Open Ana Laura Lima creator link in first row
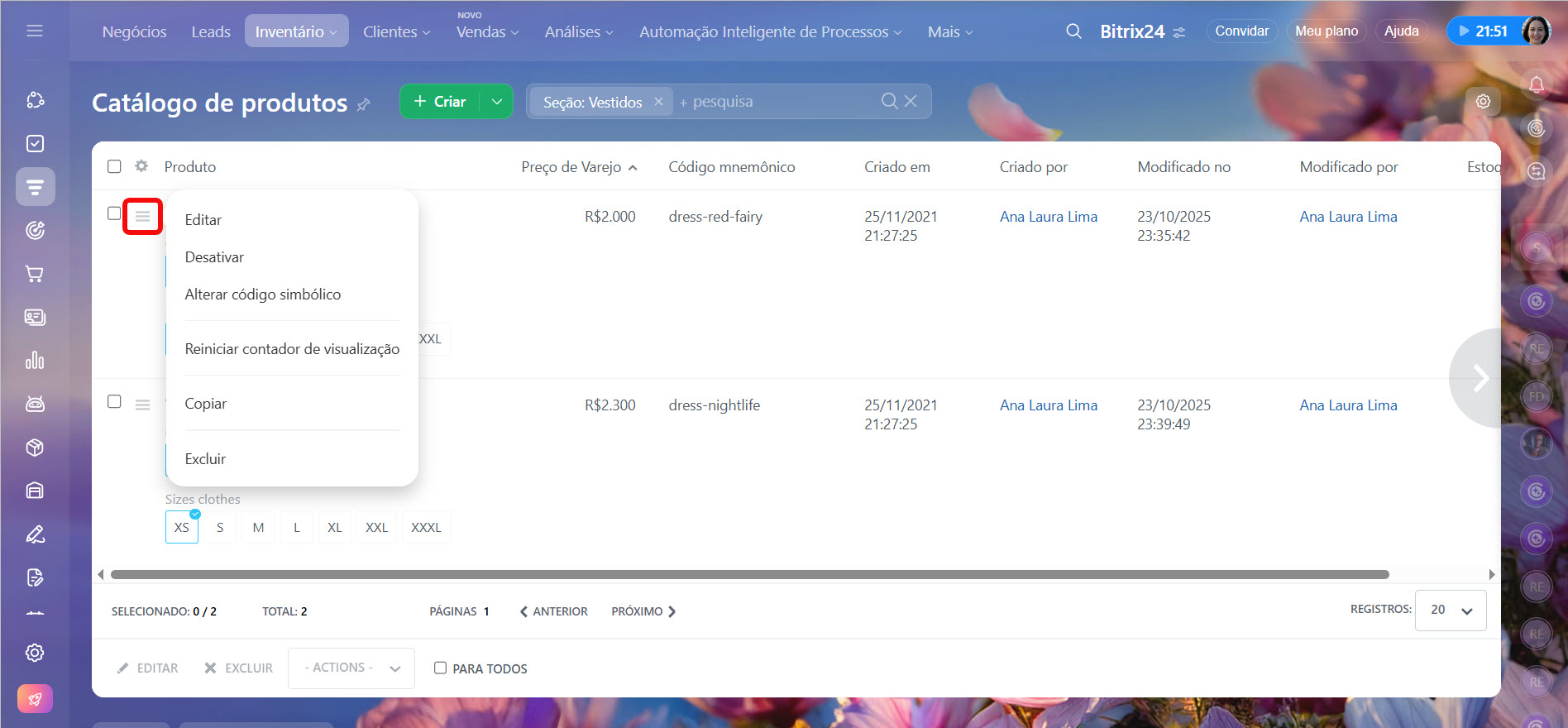The image size is (1568, 728). pyautogui.click(x=1048, y=217)
